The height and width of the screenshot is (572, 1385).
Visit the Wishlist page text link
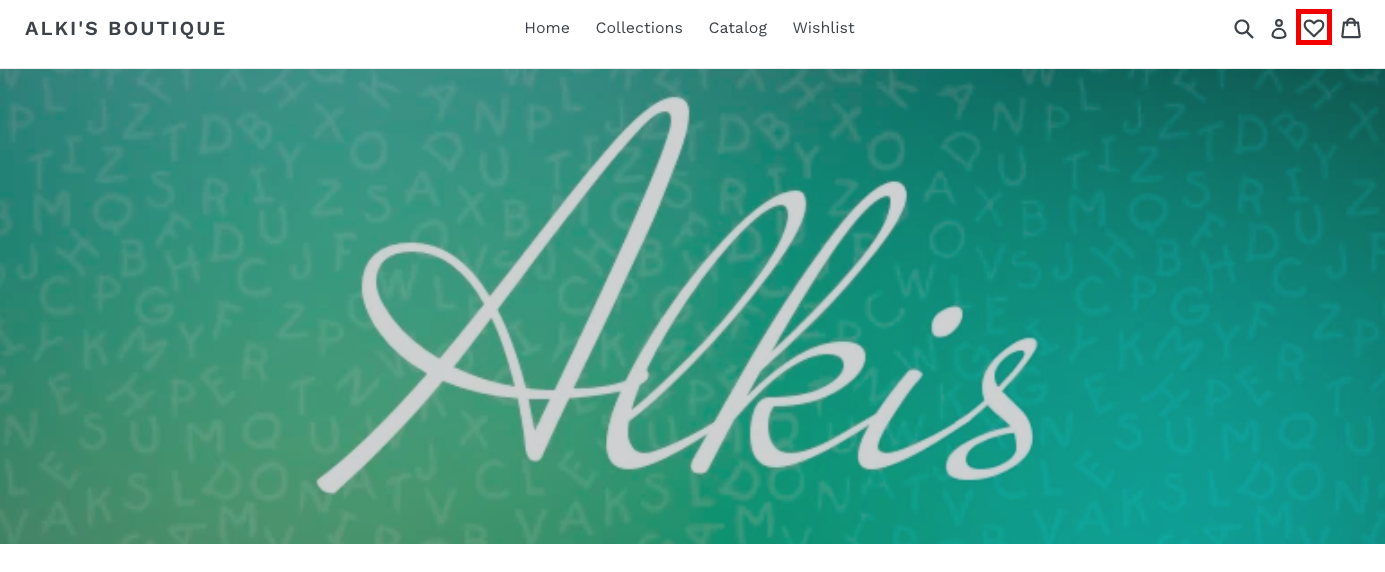click(824, 28)
